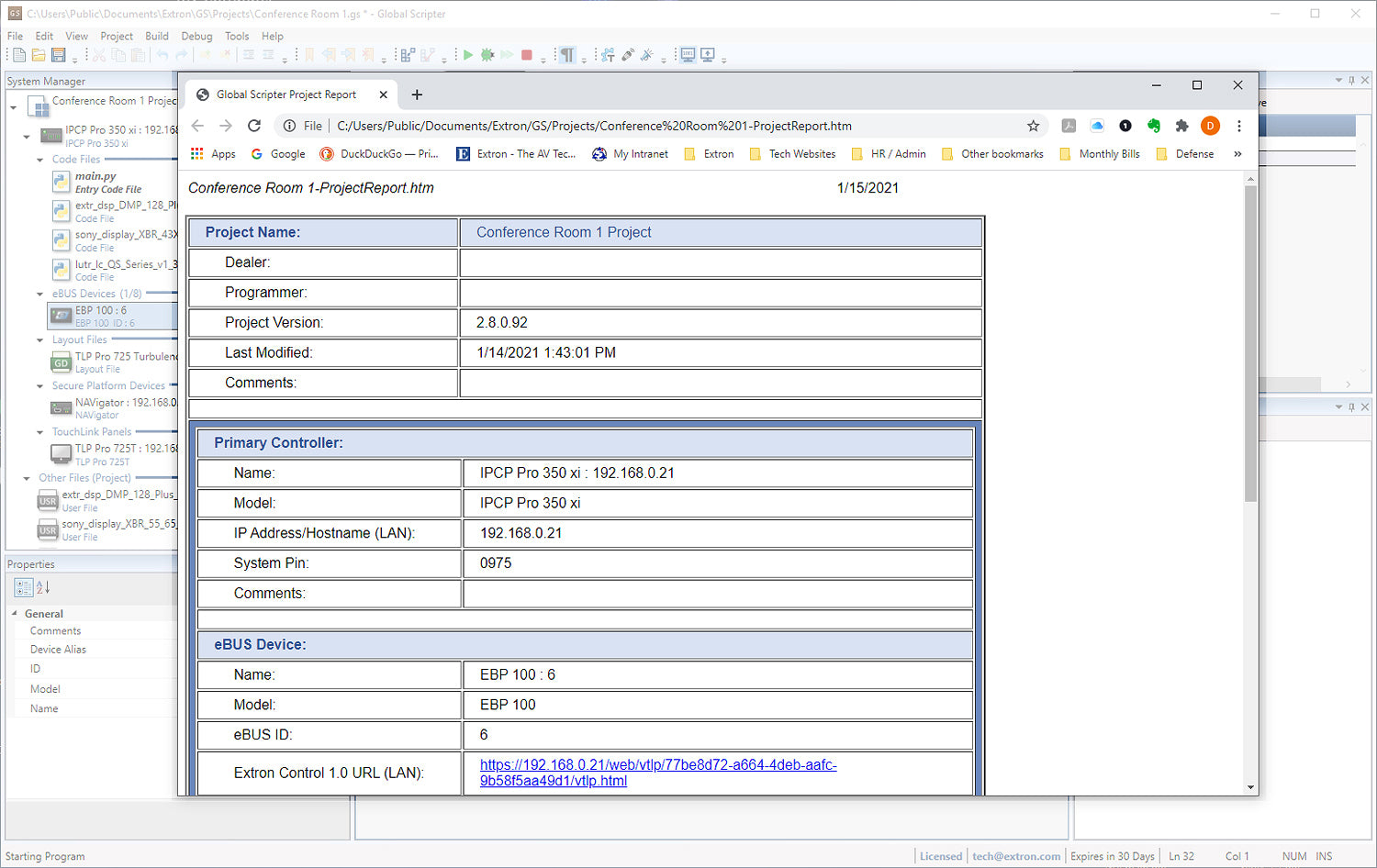Click the categorized view icon in Properties panel
This screenshot has width=1377, height=868.
coord(24,587)
